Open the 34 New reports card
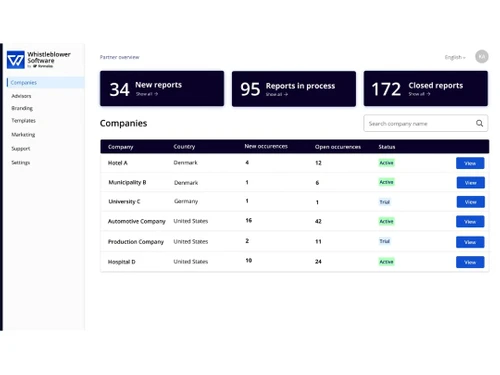 [x=162, y=89]
